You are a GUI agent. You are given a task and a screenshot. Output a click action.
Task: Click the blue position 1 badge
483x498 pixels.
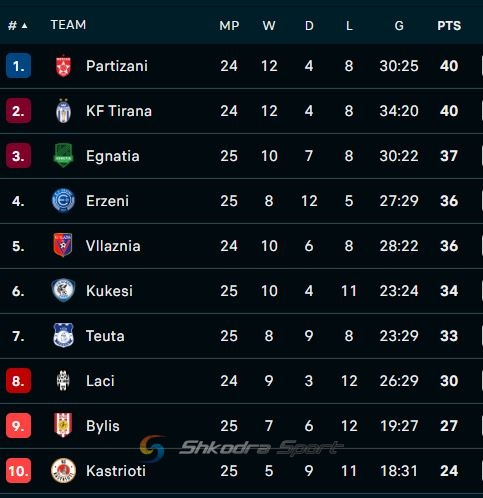click(x=18, y=66)
